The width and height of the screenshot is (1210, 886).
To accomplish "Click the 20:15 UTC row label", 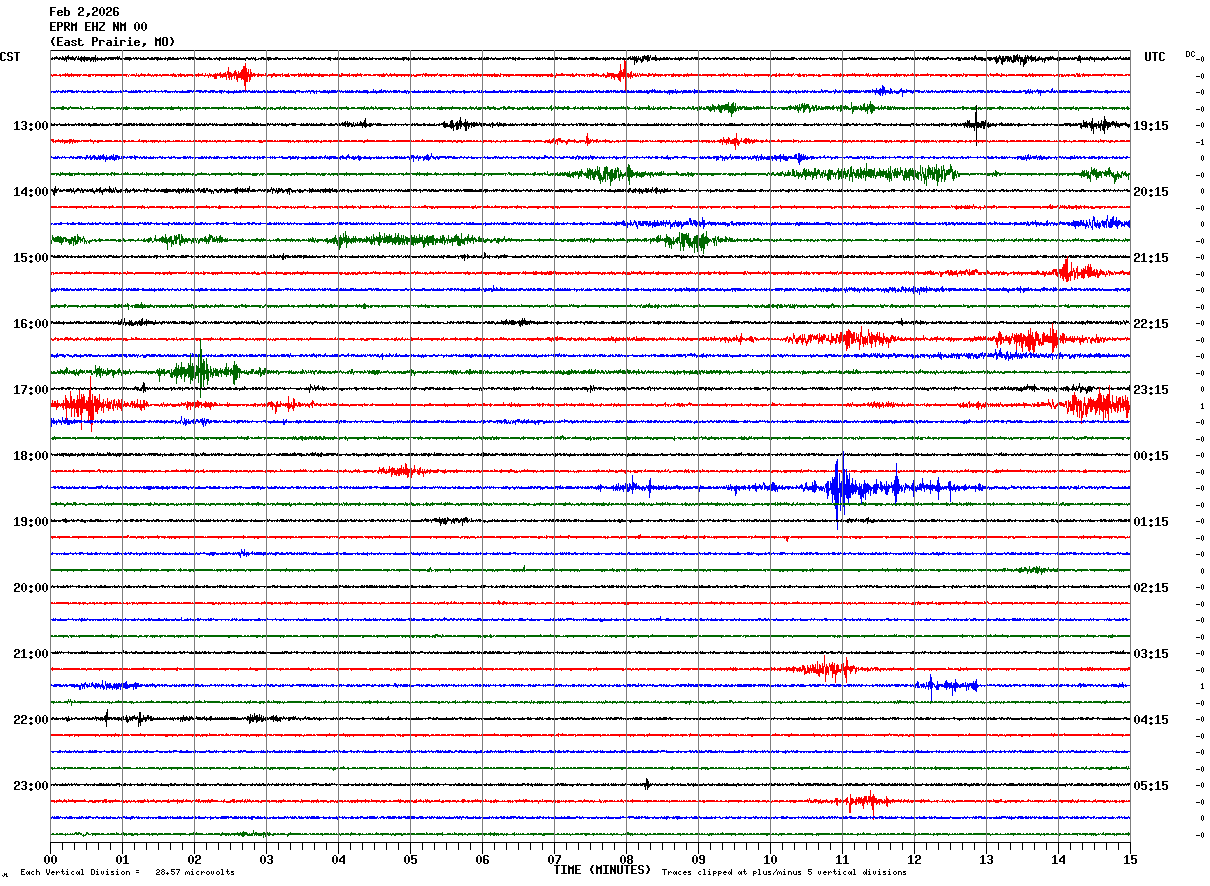I will click(x=1151, y=192).
